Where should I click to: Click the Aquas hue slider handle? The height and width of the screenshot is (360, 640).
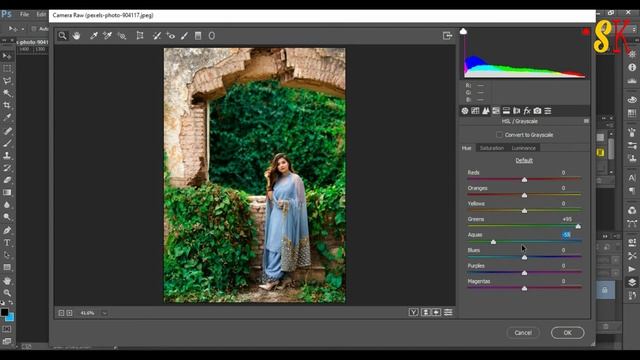pyautogui.click(x=493, y=242)
